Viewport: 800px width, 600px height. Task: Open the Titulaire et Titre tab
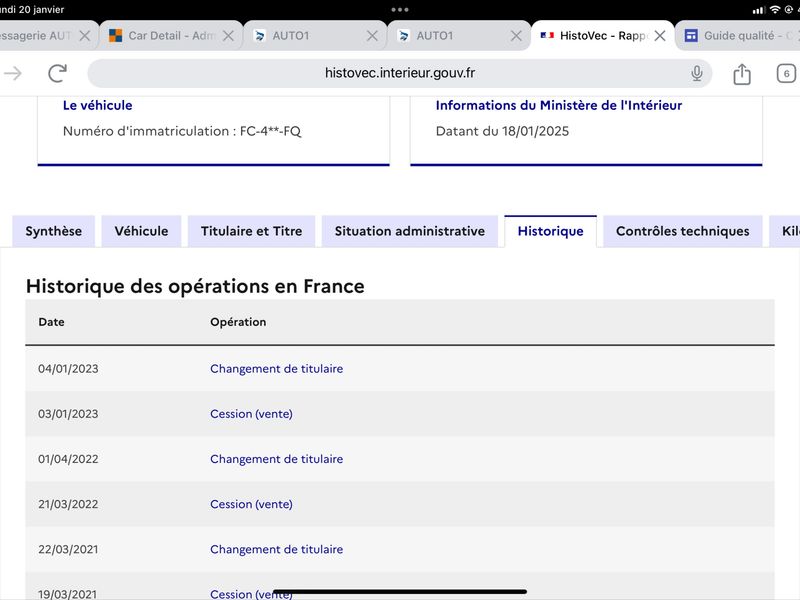pyautogui.click(x=252, y=231)
